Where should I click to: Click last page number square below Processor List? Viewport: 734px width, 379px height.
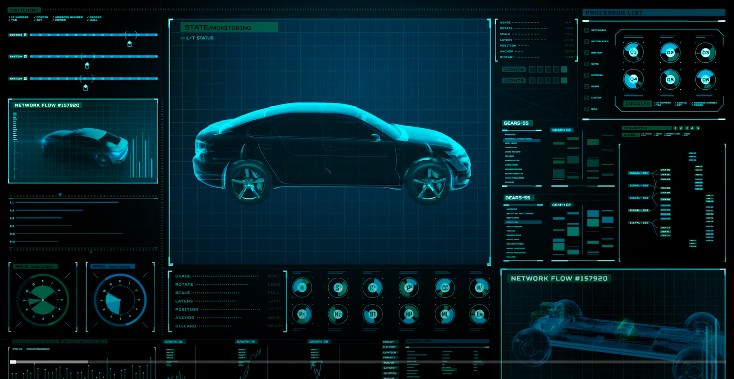[698, 128]
